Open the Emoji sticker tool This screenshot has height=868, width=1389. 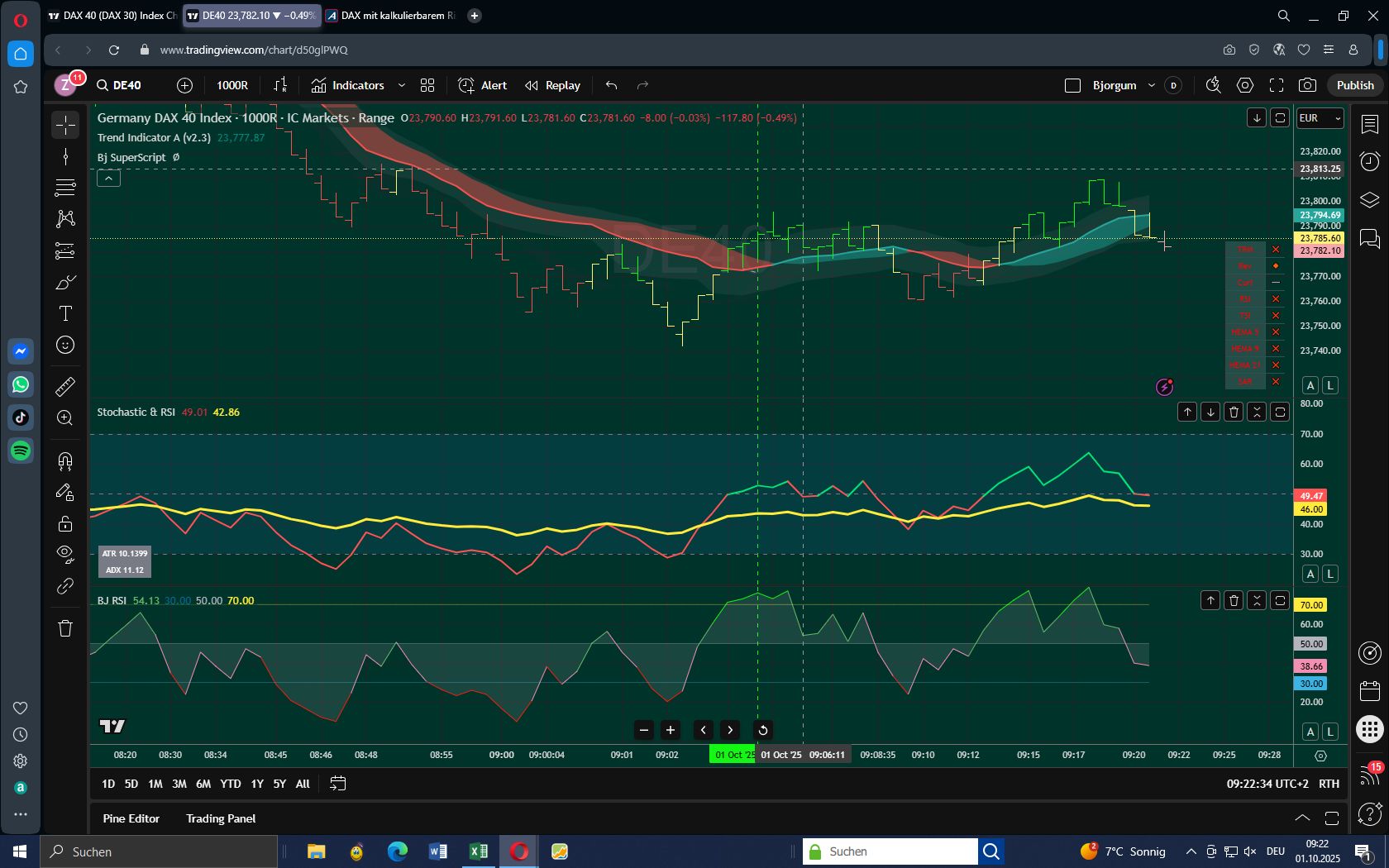point(64,346)
